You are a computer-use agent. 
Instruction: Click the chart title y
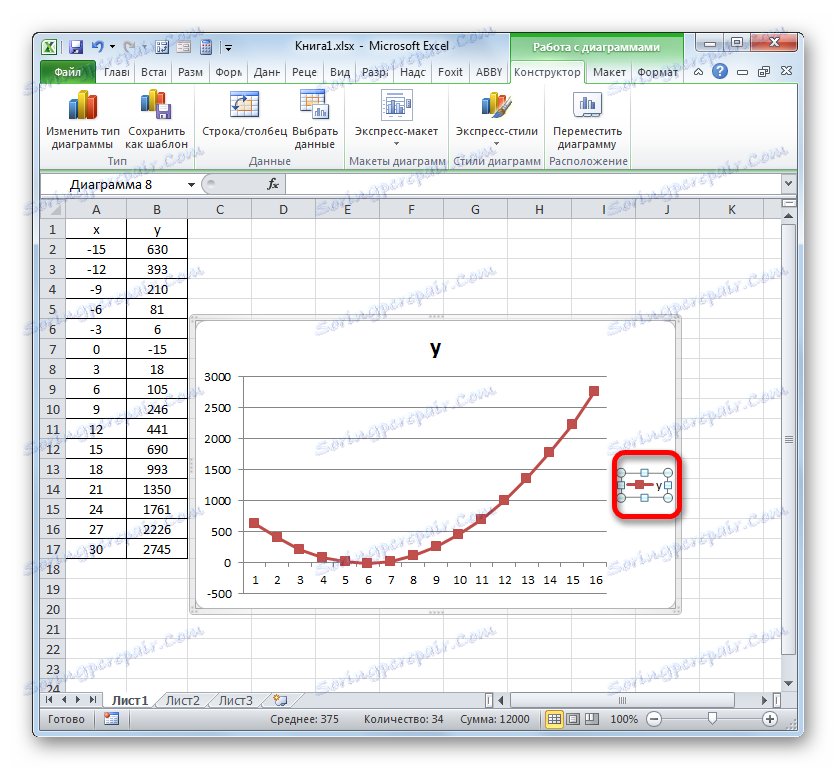click(436, 348)
